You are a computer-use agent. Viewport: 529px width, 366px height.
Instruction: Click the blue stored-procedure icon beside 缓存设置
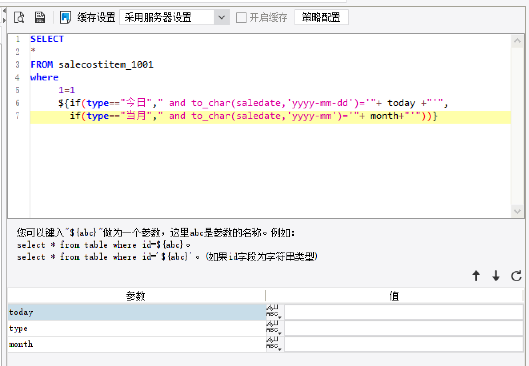coord(65,17)
